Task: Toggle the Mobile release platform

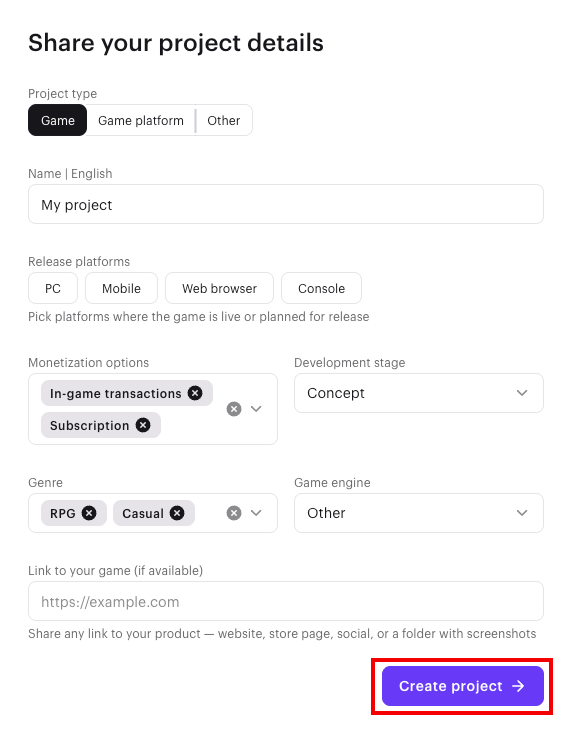Action: [121, 288]
